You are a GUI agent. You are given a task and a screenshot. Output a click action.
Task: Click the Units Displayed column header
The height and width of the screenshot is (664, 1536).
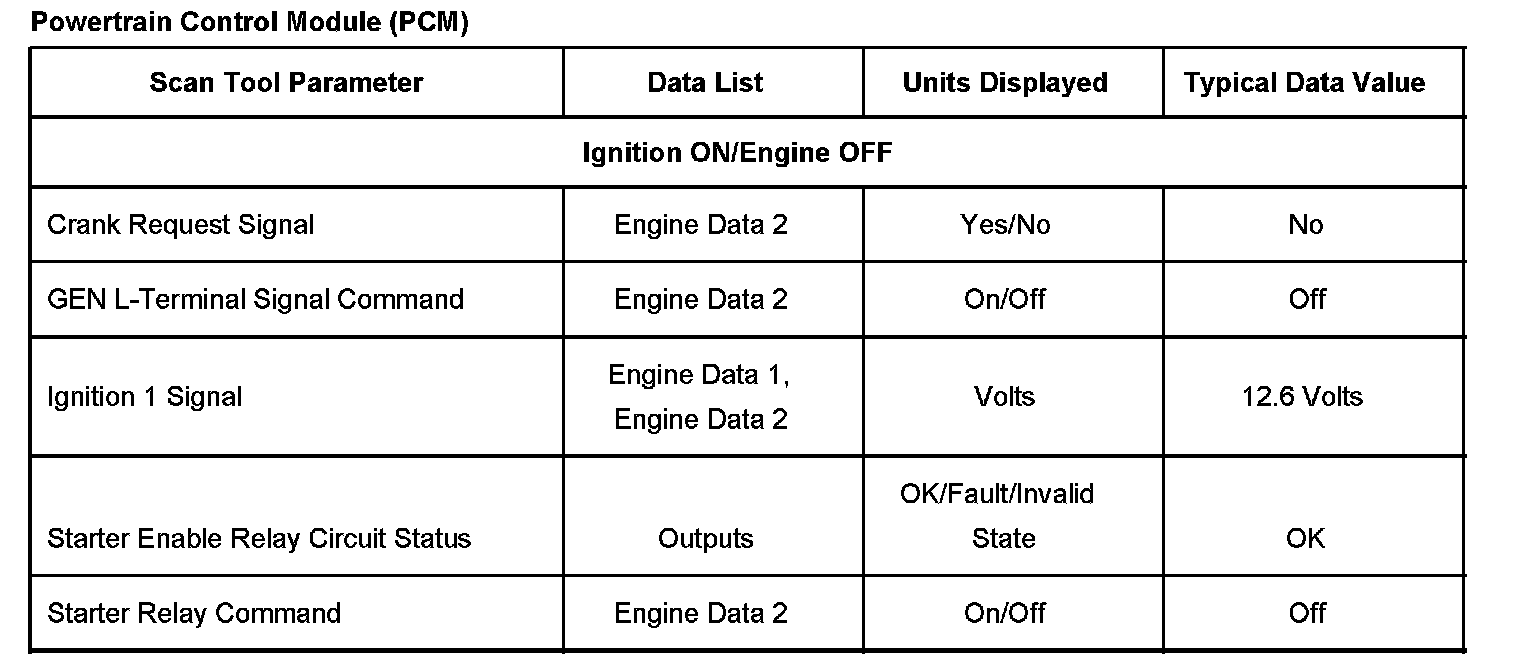tap(1005, 83)
